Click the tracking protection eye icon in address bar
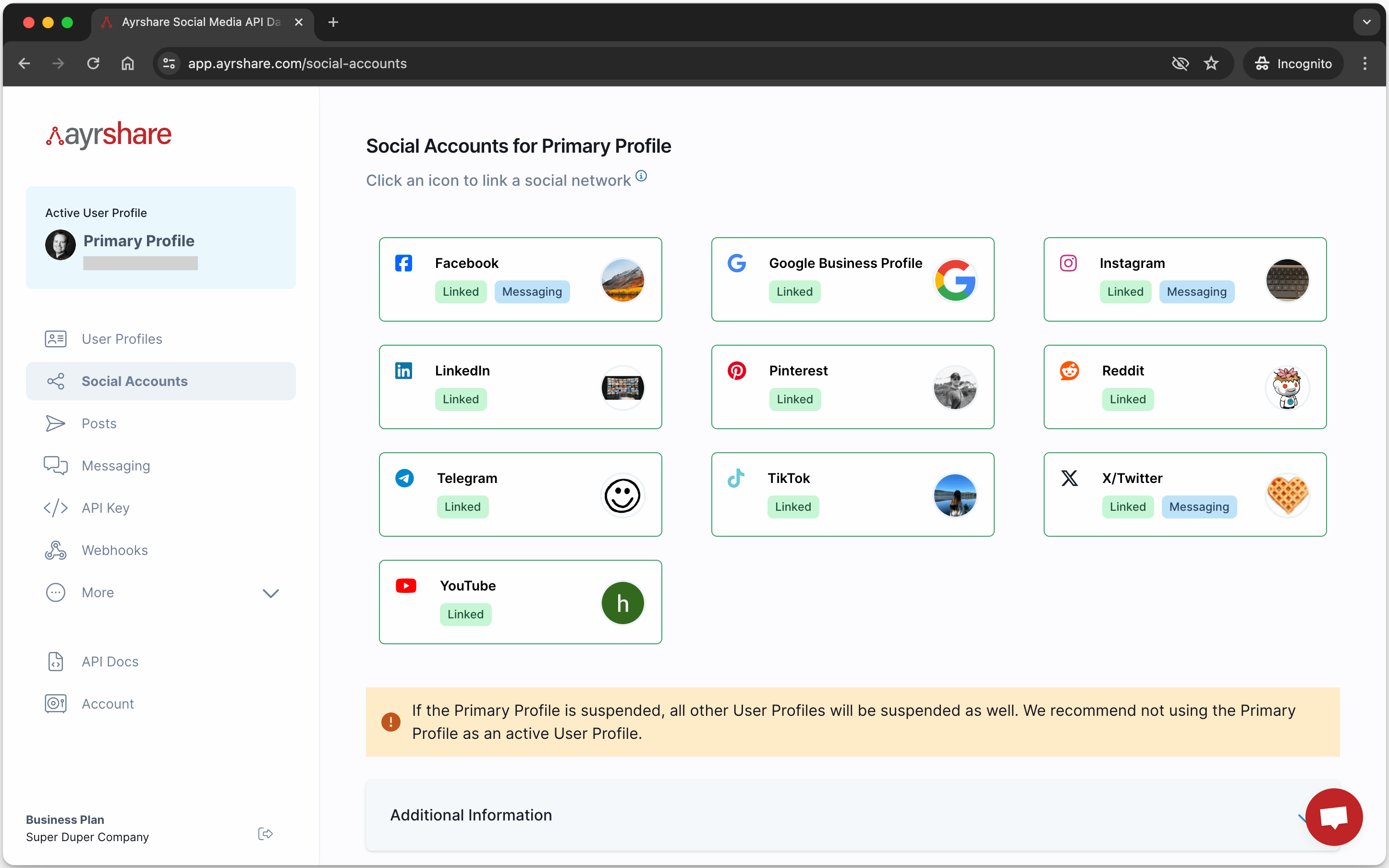This screenshot has height=868, width=1389. (x=1180, y=63)
